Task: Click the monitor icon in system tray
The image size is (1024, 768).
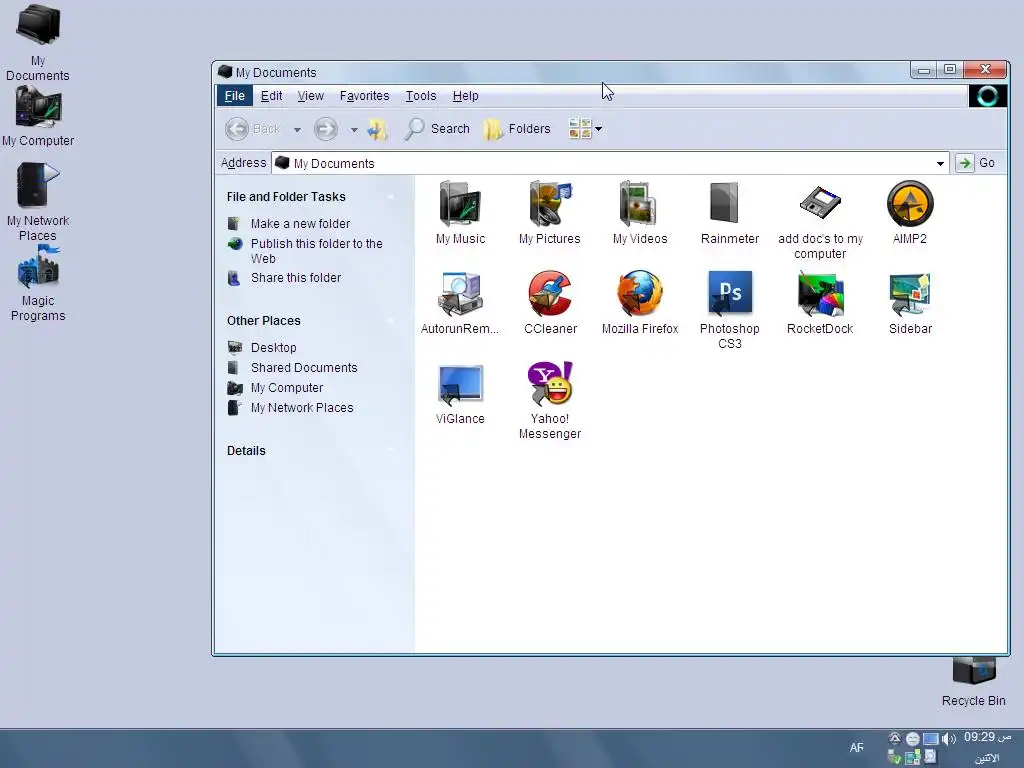Action: pos(931,739)
